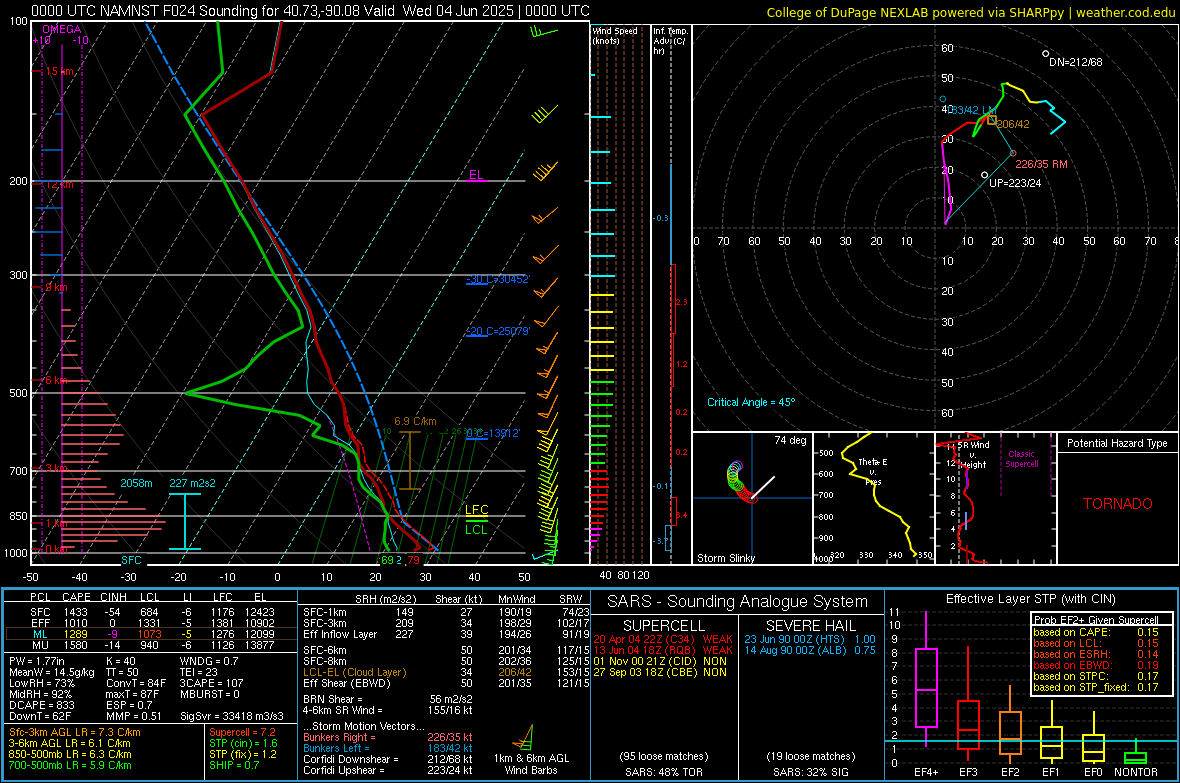This screenshot has width=1180, height=783.
Task: Click the OMEGA label on skew-T
Action: pyautogui.click(x=62, y=29)
